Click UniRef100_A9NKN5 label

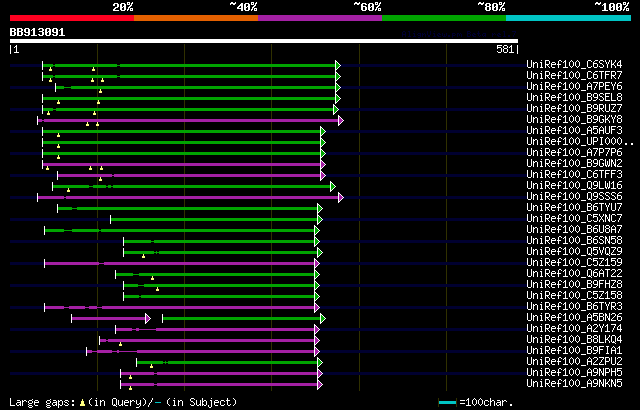coord(574,384)
